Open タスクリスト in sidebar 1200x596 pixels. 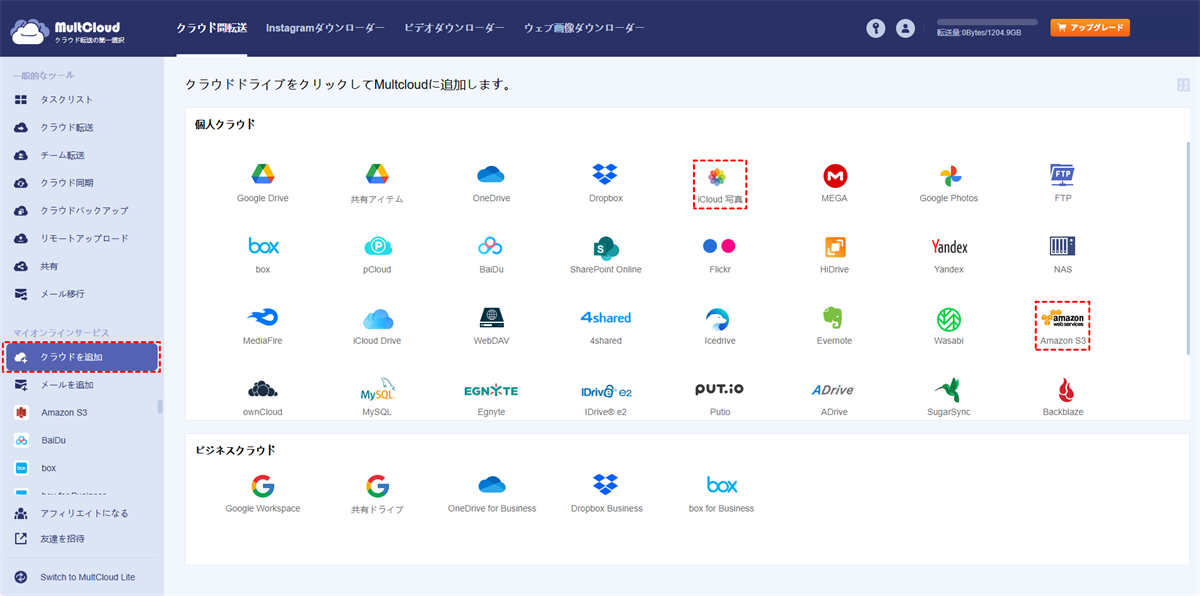(66, 100)
